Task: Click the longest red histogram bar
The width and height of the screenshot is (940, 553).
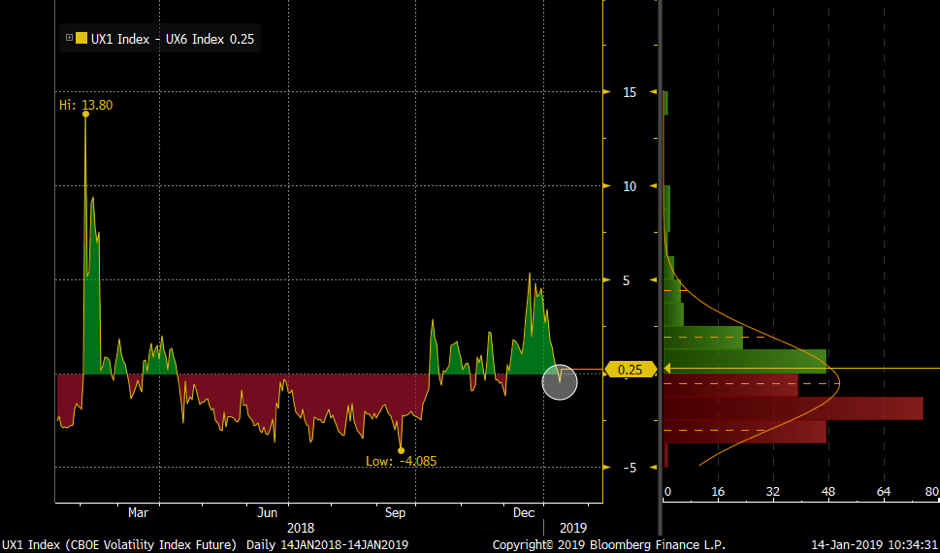Action: pos(794,408)
